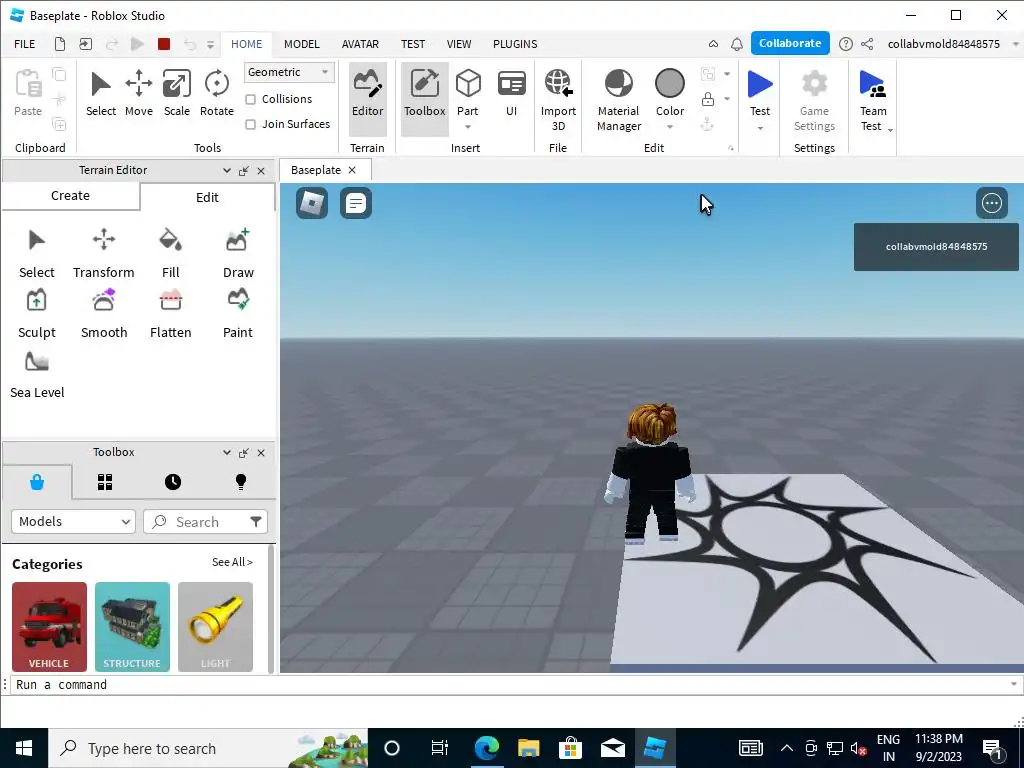This screenshot has width=1024, height=768.
Task: Expand the Color dropdown arrow
Action: (x=669, y=127)
